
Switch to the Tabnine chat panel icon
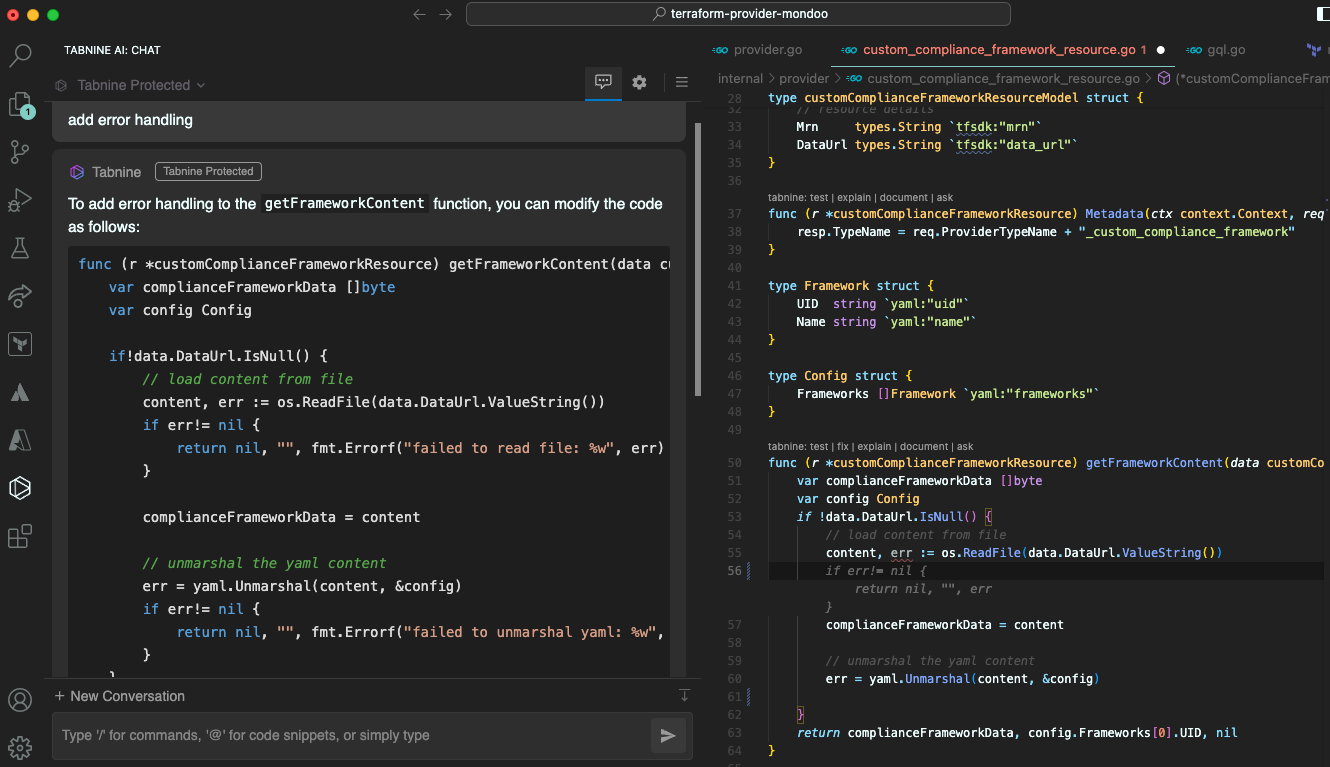603,83
